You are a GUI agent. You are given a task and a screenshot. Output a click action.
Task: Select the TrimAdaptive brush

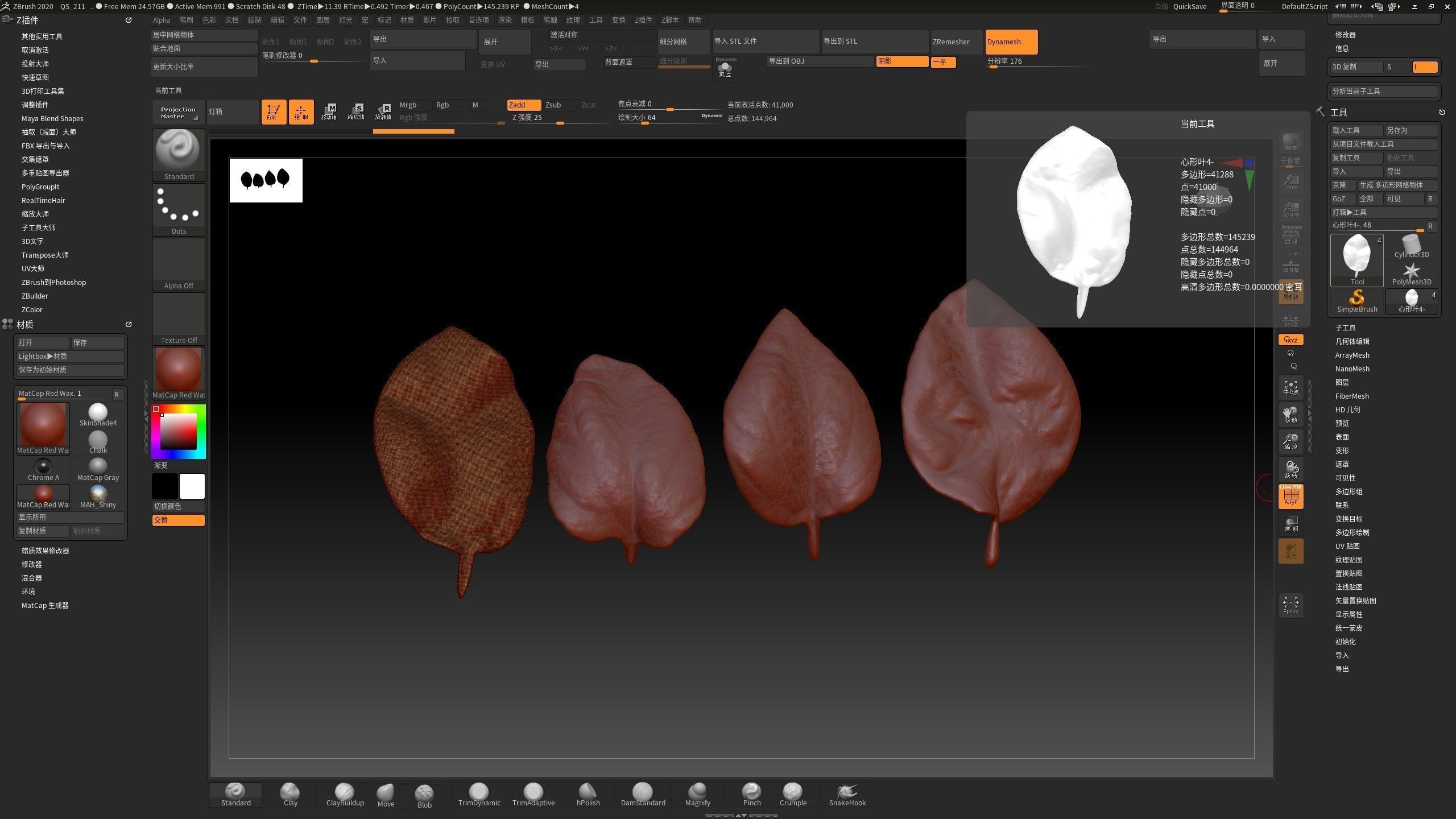point(533,795)
